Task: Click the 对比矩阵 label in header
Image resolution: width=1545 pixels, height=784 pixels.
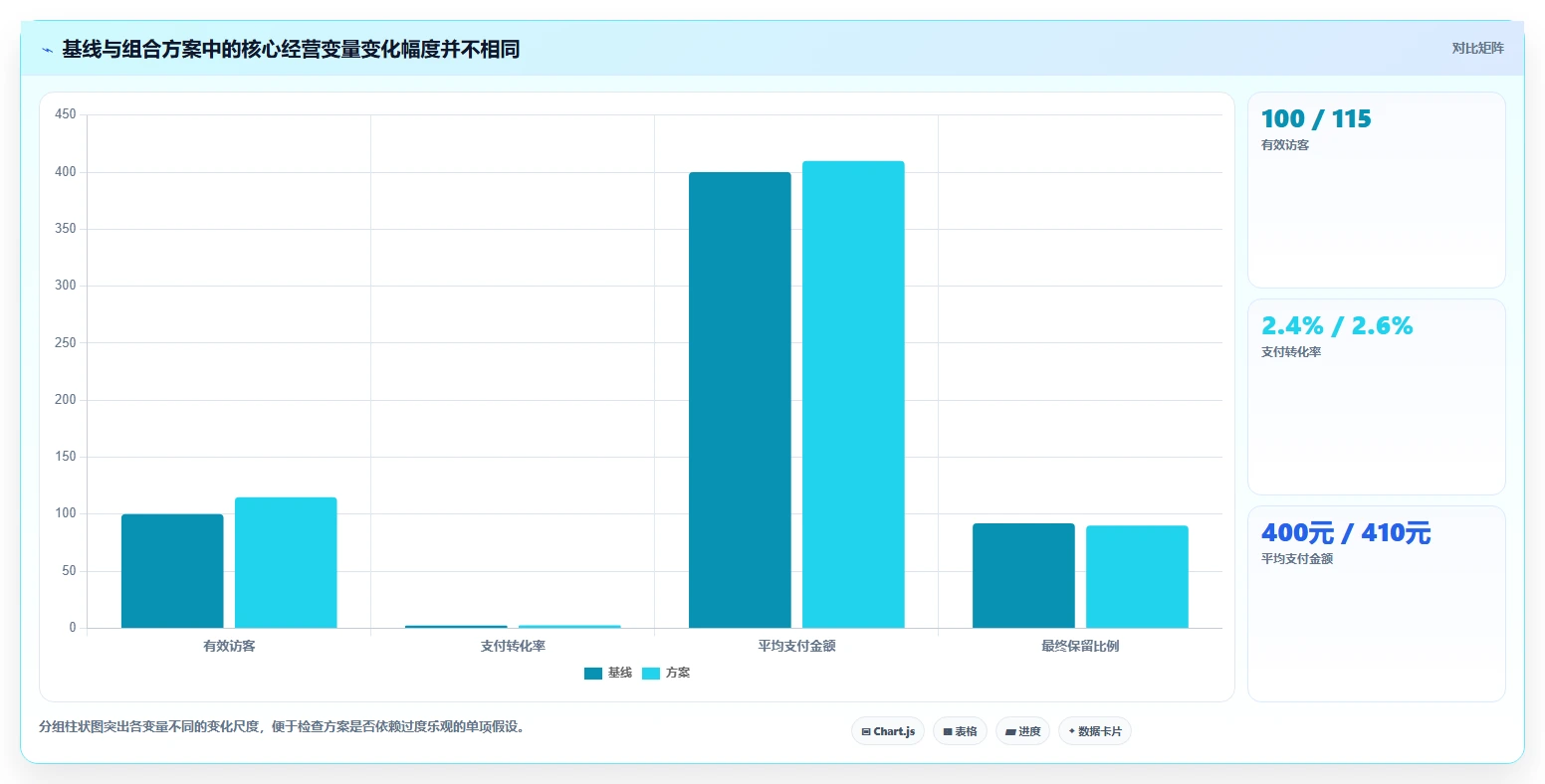Action: [1477, 48]
